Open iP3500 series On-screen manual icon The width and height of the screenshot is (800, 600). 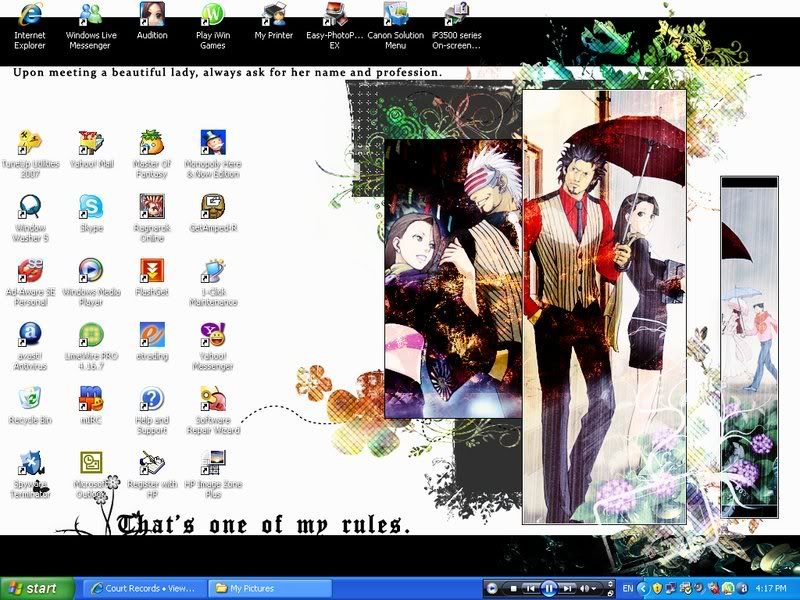[x=457, y=26]
